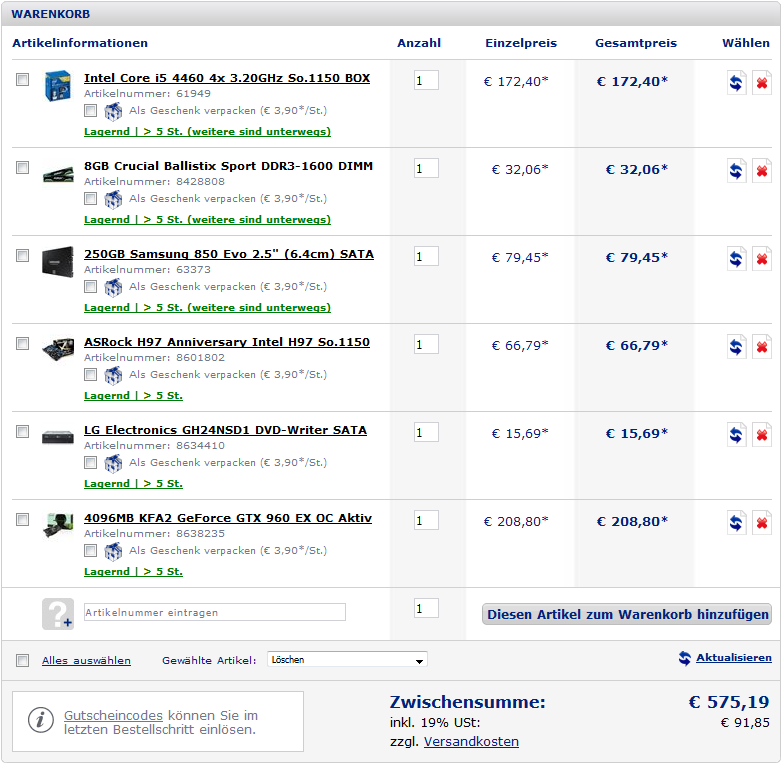The height and width of the screenshot is (769, 781).
Task: Open Intel Core i5 4460 product link
Action: point(227,78)
